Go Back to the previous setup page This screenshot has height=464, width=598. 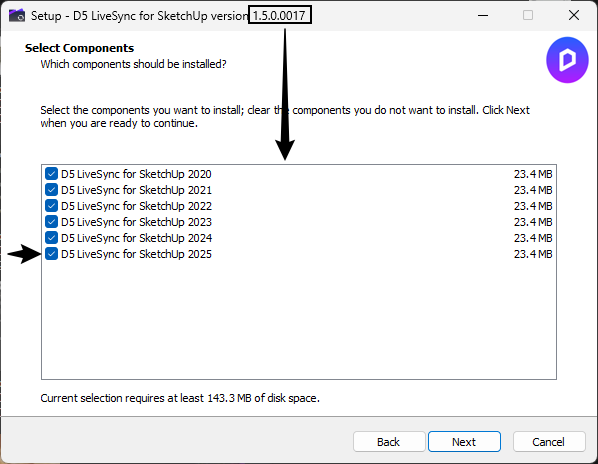[x=389, y=442]
